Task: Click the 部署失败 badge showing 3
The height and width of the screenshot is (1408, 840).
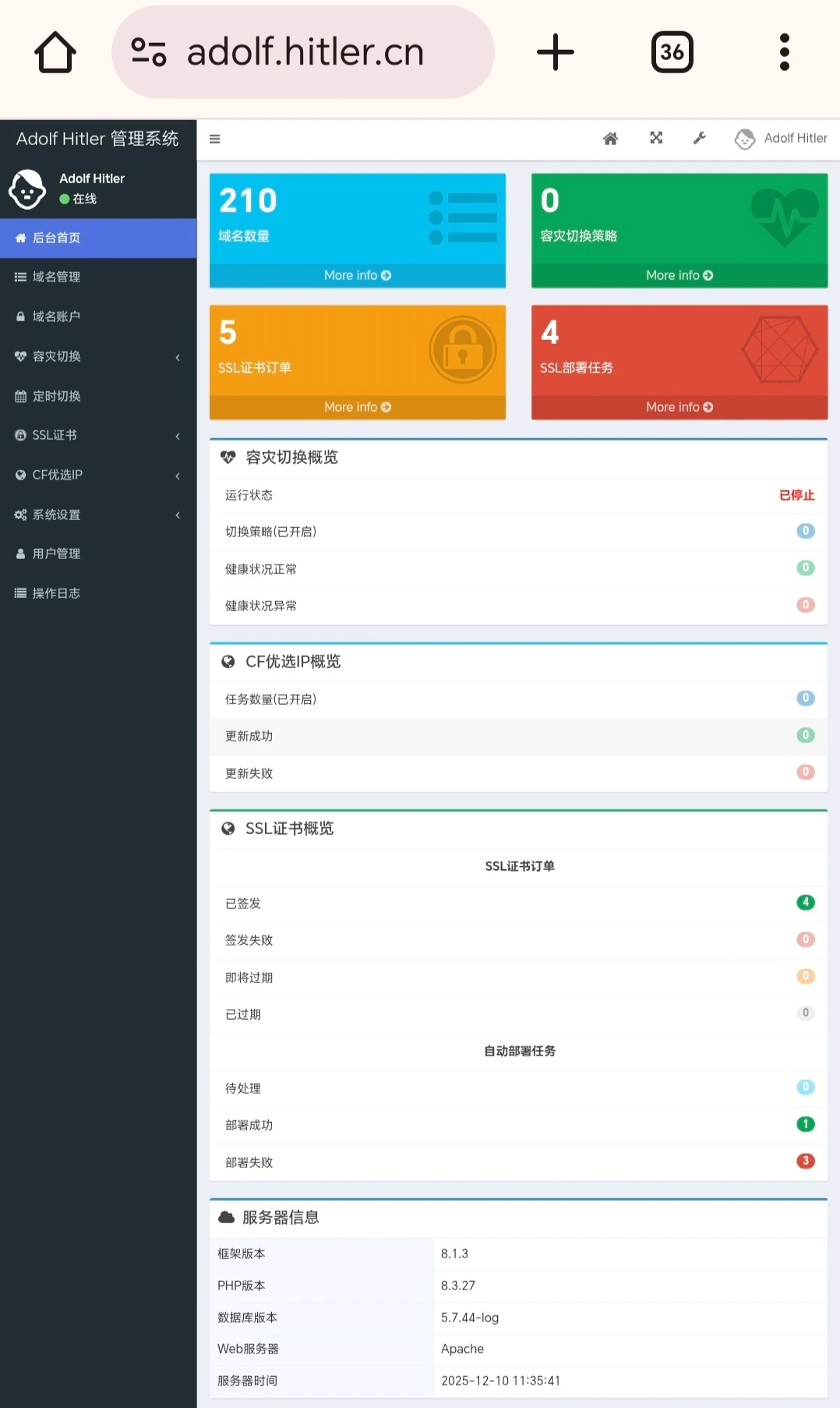Action: 806,1161
